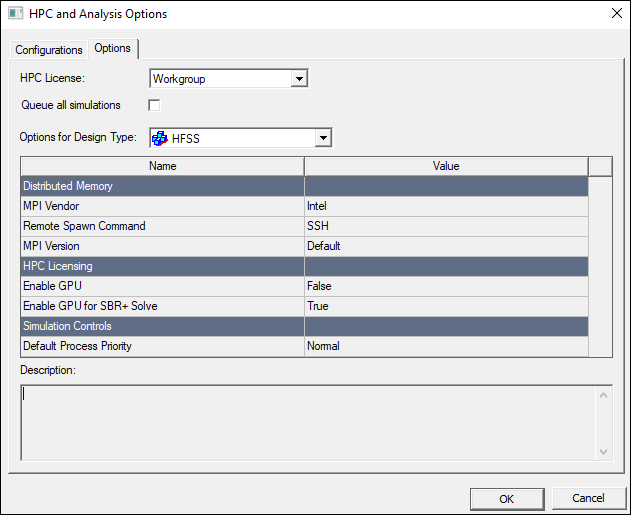Click the Value column header
Viewport: 631px width, 515px height.
tap(446, 166)
